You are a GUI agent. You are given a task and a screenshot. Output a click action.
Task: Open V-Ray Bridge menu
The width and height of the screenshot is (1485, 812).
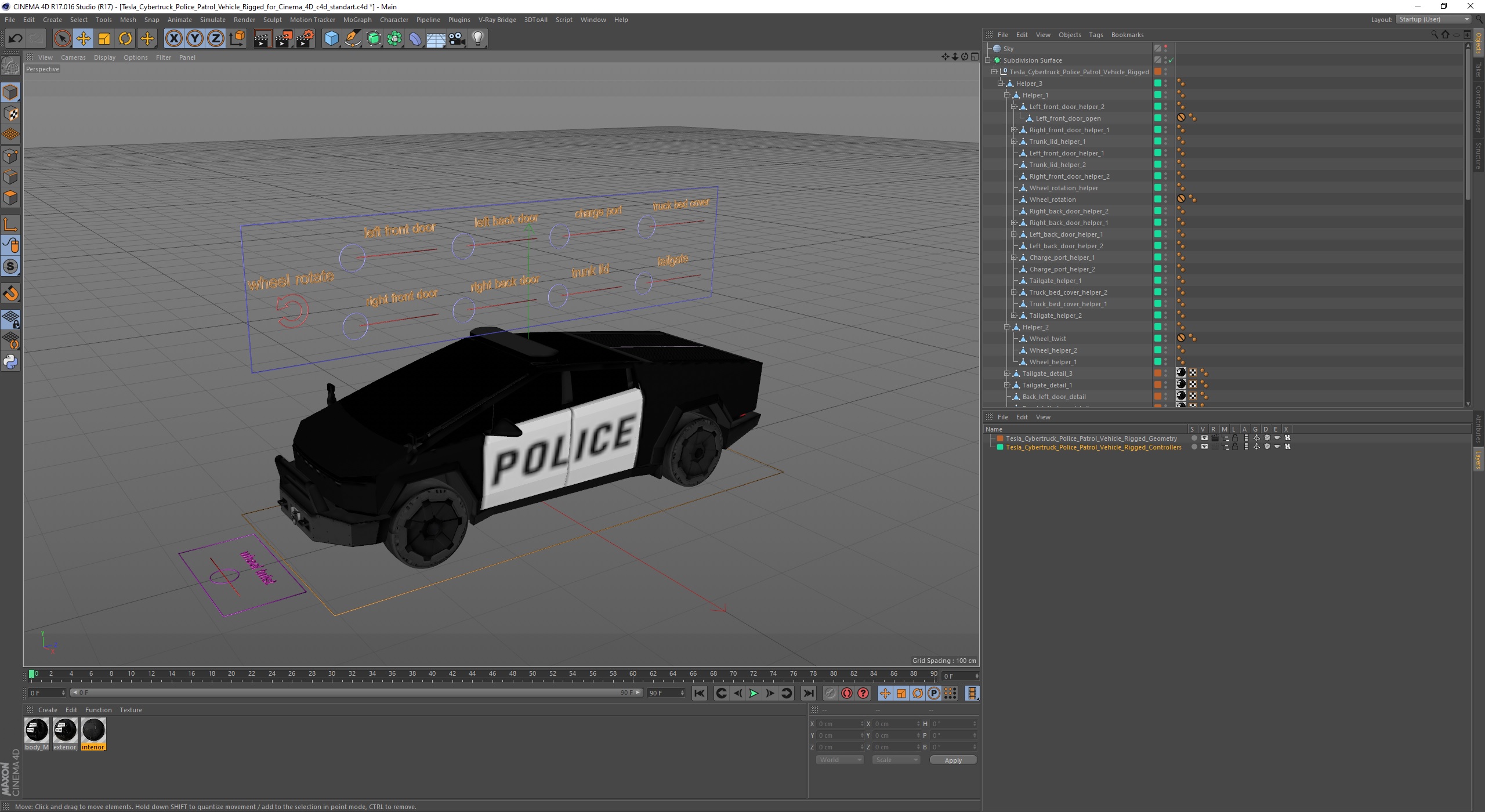point(497,20)
